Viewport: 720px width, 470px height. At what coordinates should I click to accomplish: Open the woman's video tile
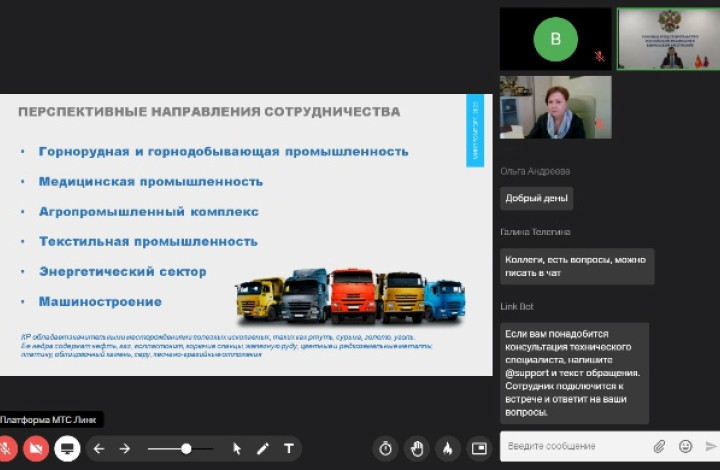[x=556, y=107]
